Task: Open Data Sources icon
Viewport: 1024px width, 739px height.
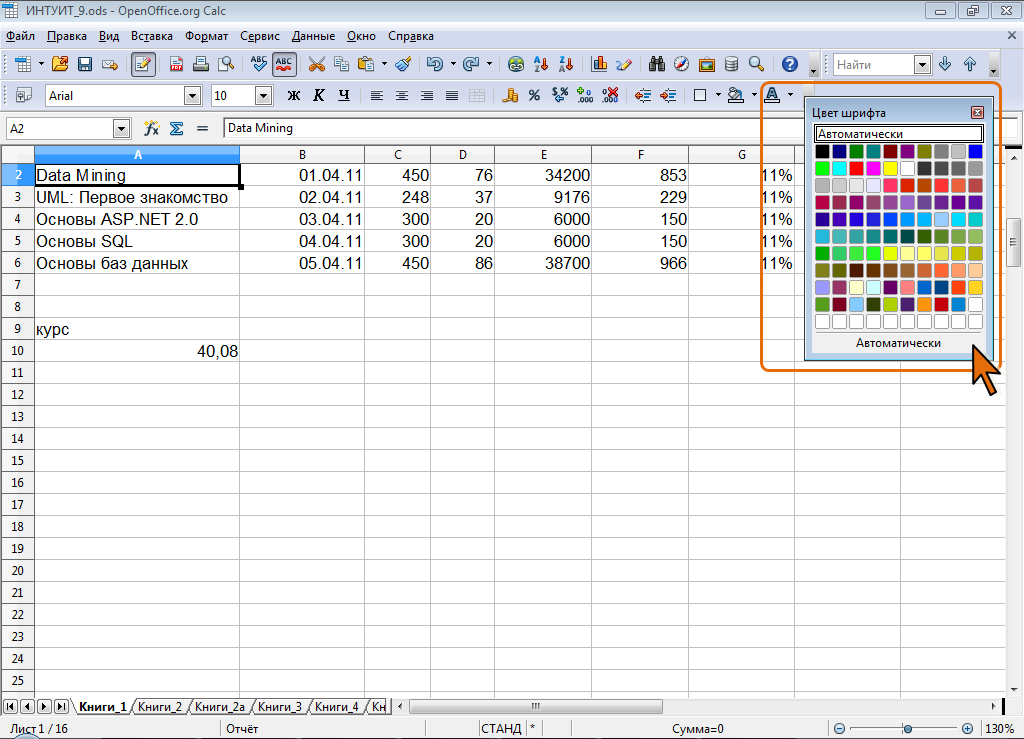Action: (731, 64)
